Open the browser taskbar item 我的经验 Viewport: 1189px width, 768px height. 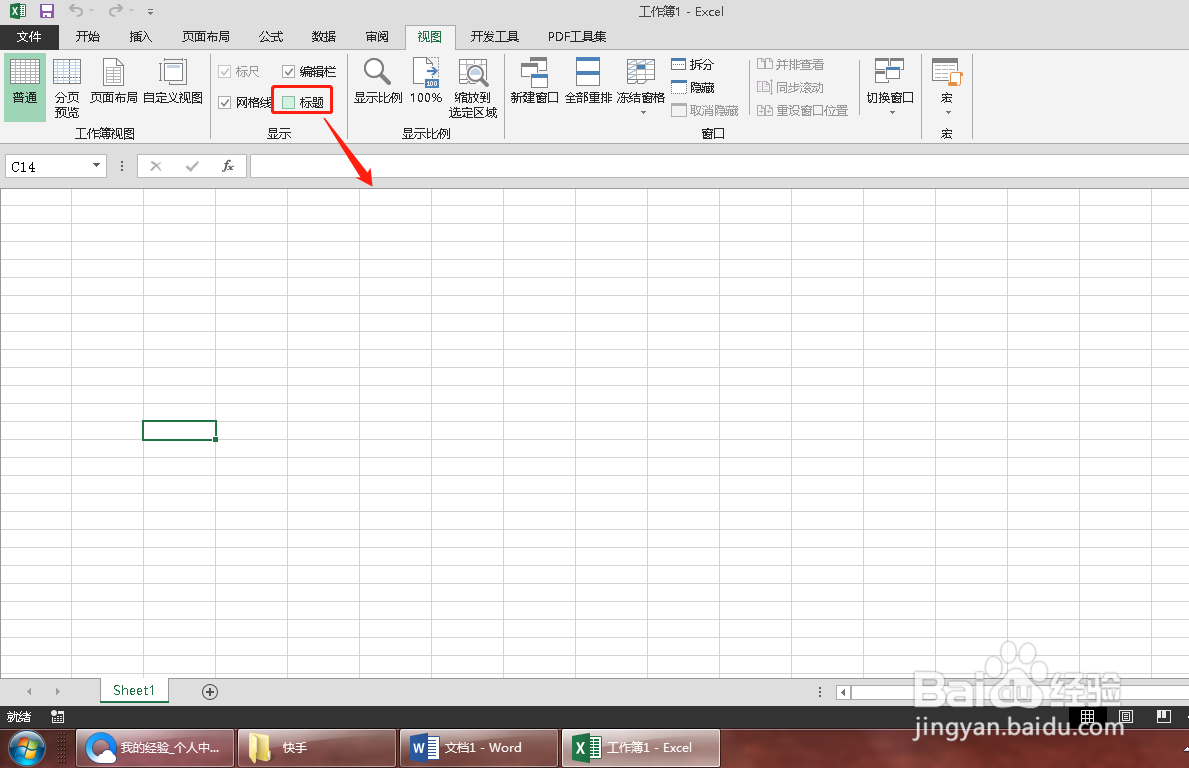(155, 748)
